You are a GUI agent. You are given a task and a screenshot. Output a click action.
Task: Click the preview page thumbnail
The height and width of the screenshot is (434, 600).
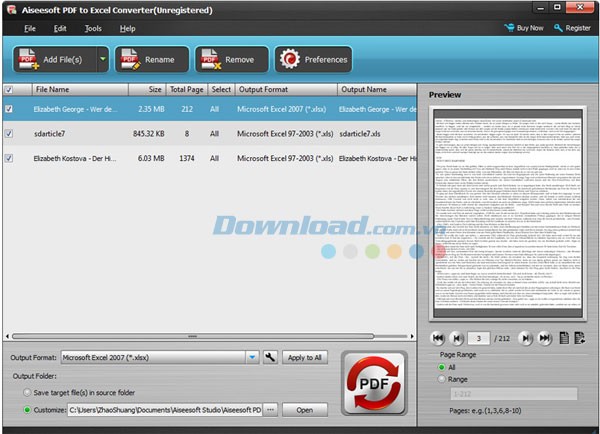point(508,213)
